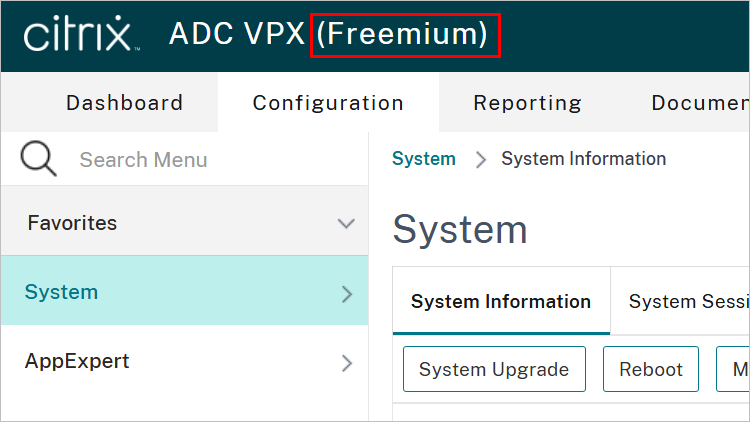This screenshot has height=422, width=750.
Task: Expand AppExpert using its chevron arrow
Action: (347, 362)
